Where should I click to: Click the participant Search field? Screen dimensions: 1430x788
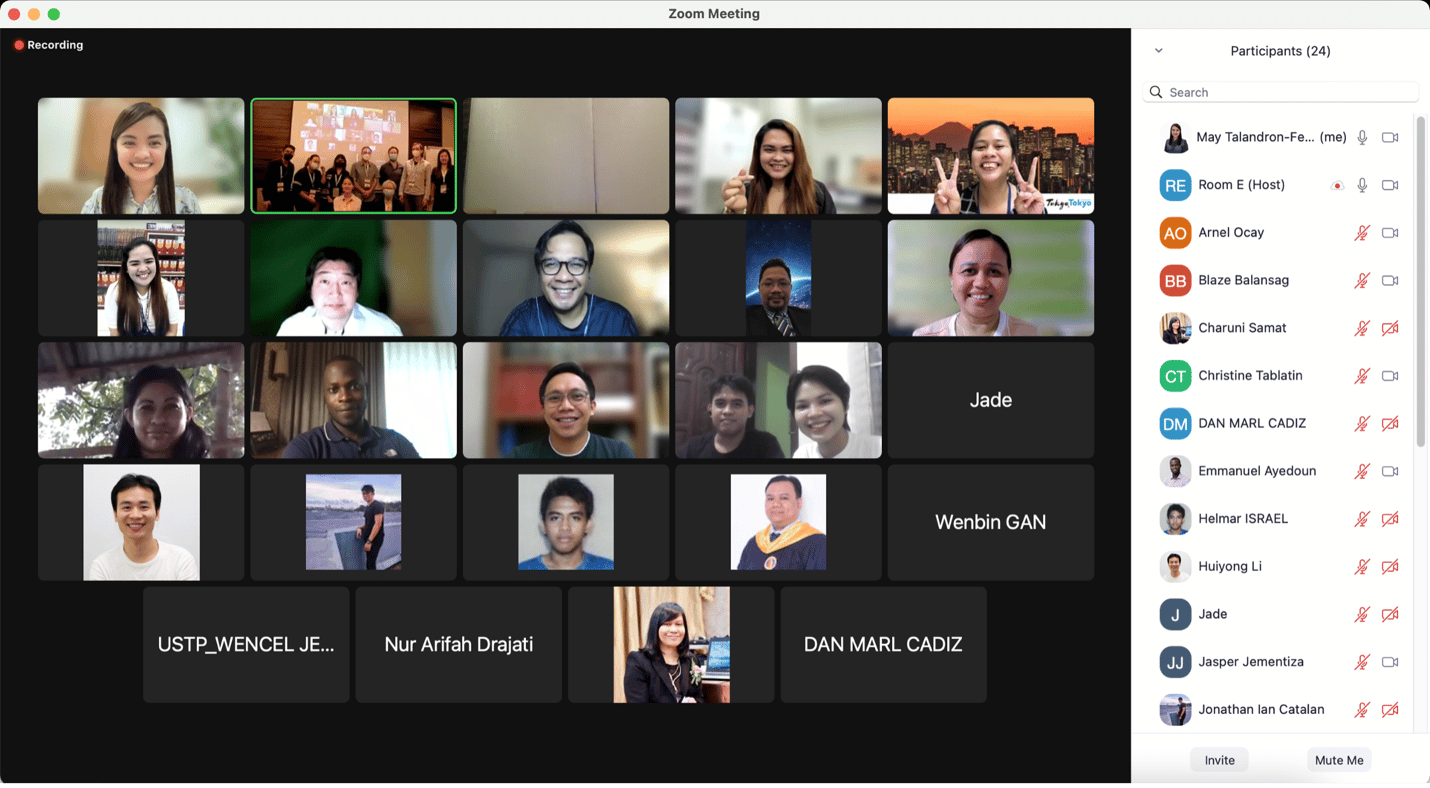tap(1280, 92)
